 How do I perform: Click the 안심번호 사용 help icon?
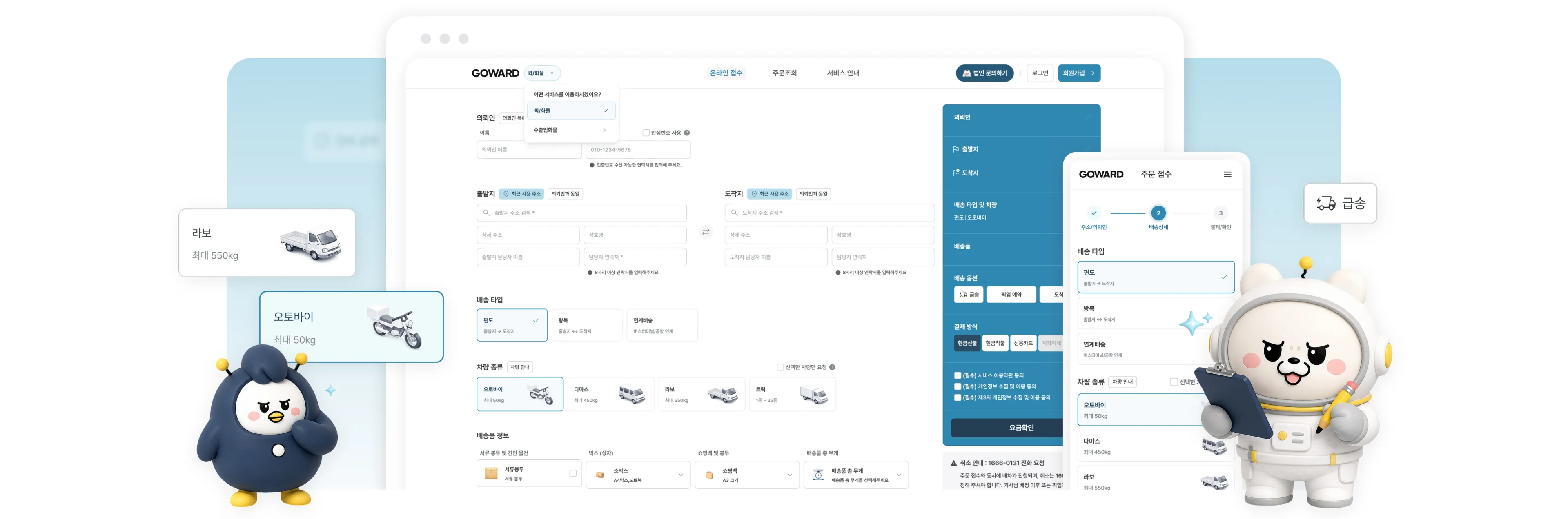(x=686, y=133)
